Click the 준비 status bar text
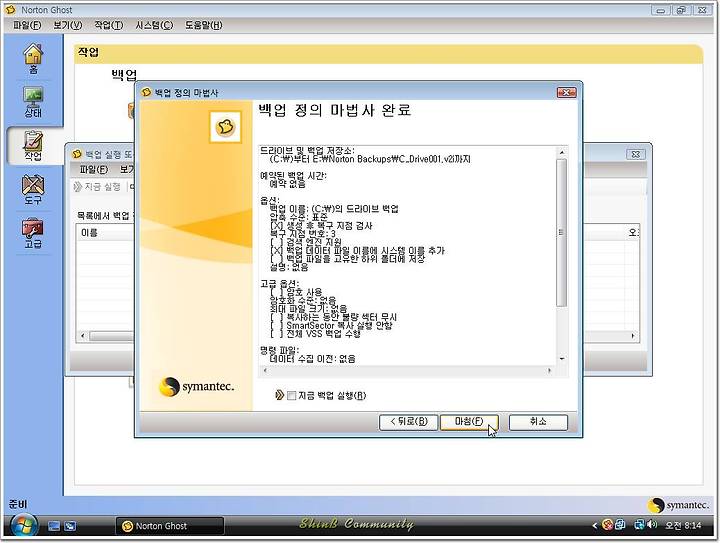The height and width of the screenshot is (543, 720). (x=18, y=504)
